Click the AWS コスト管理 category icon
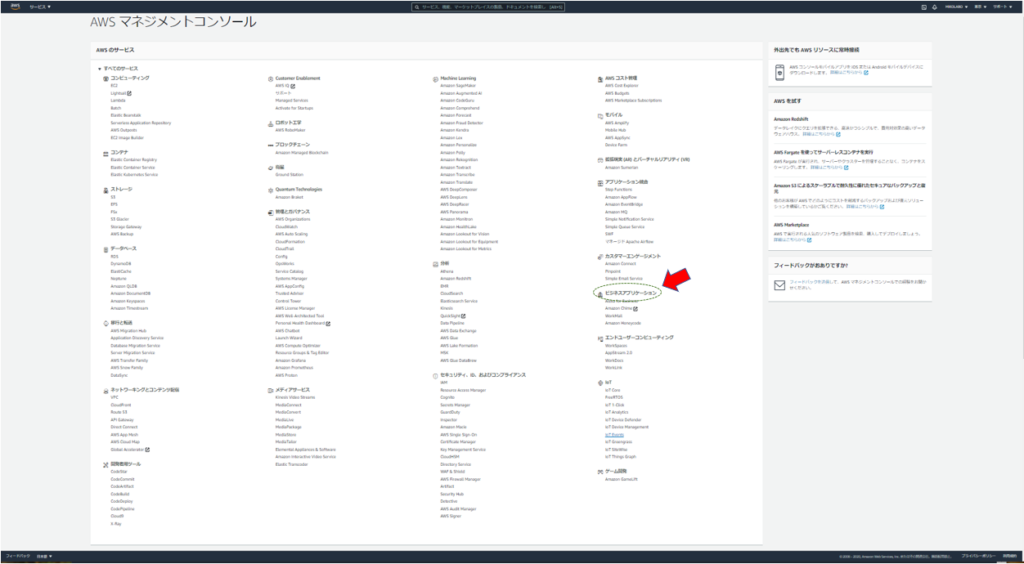This screenshot has height=564, width=1024. [x=600, y=78]
